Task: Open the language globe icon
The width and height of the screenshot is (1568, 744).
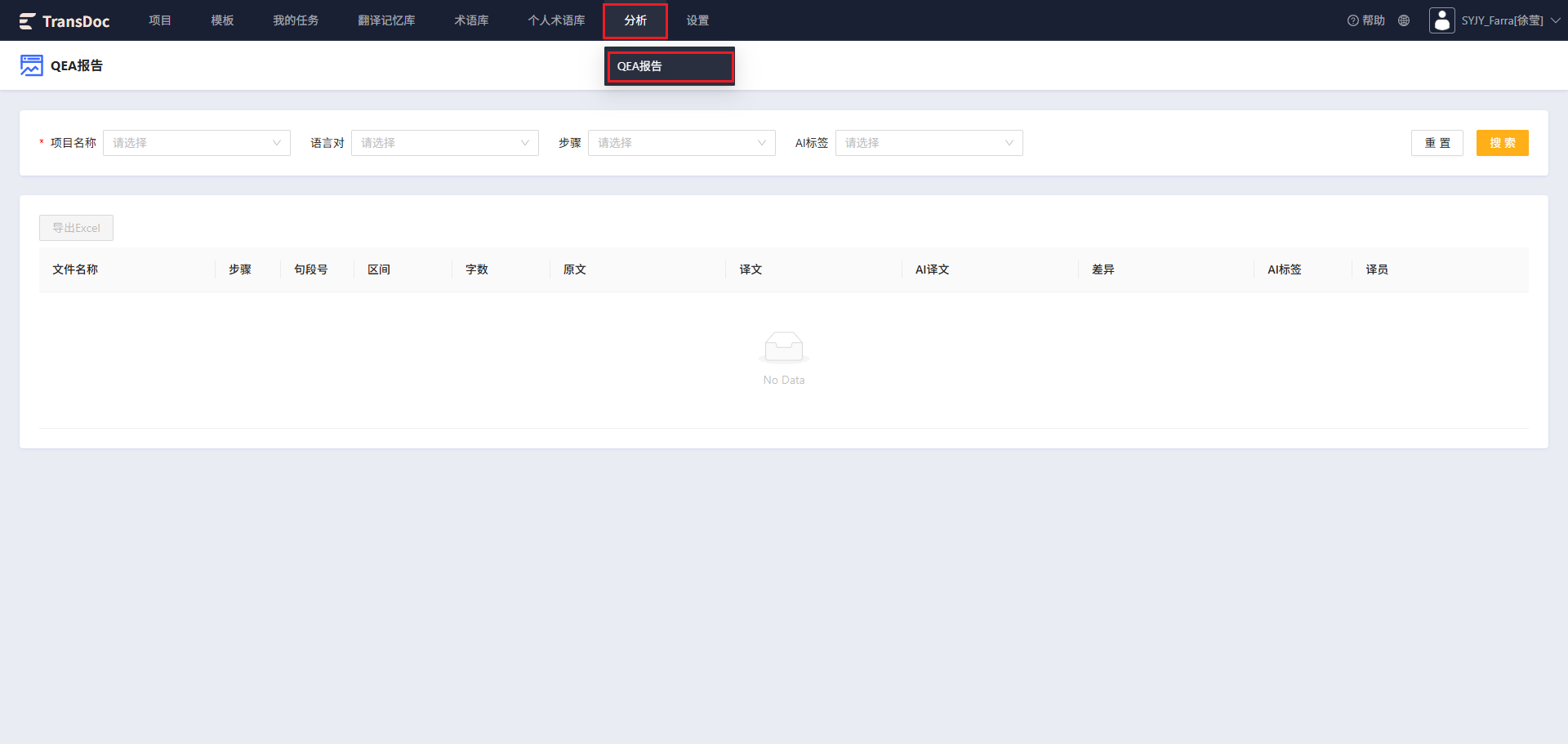Action: (1404, 20)
